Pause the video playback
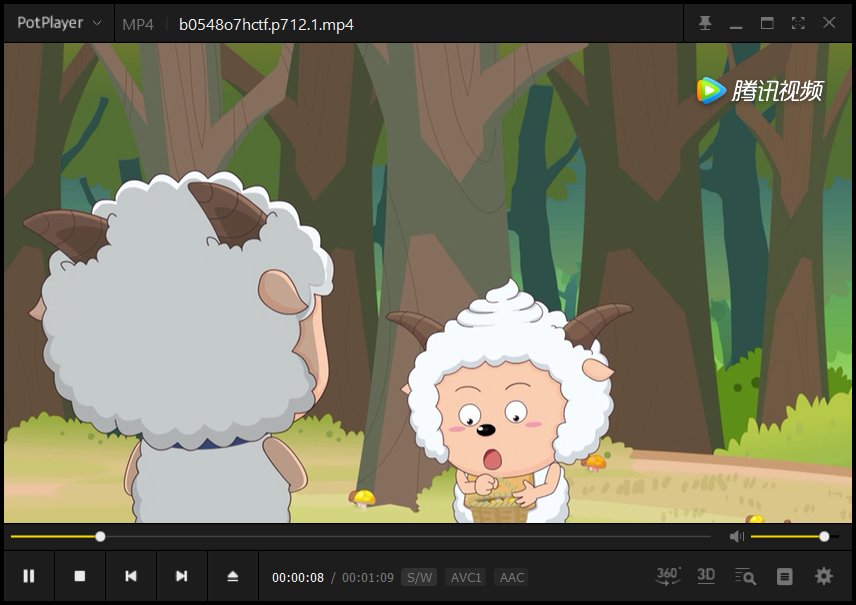Screen dimensions: 856x605 [29, 576]
